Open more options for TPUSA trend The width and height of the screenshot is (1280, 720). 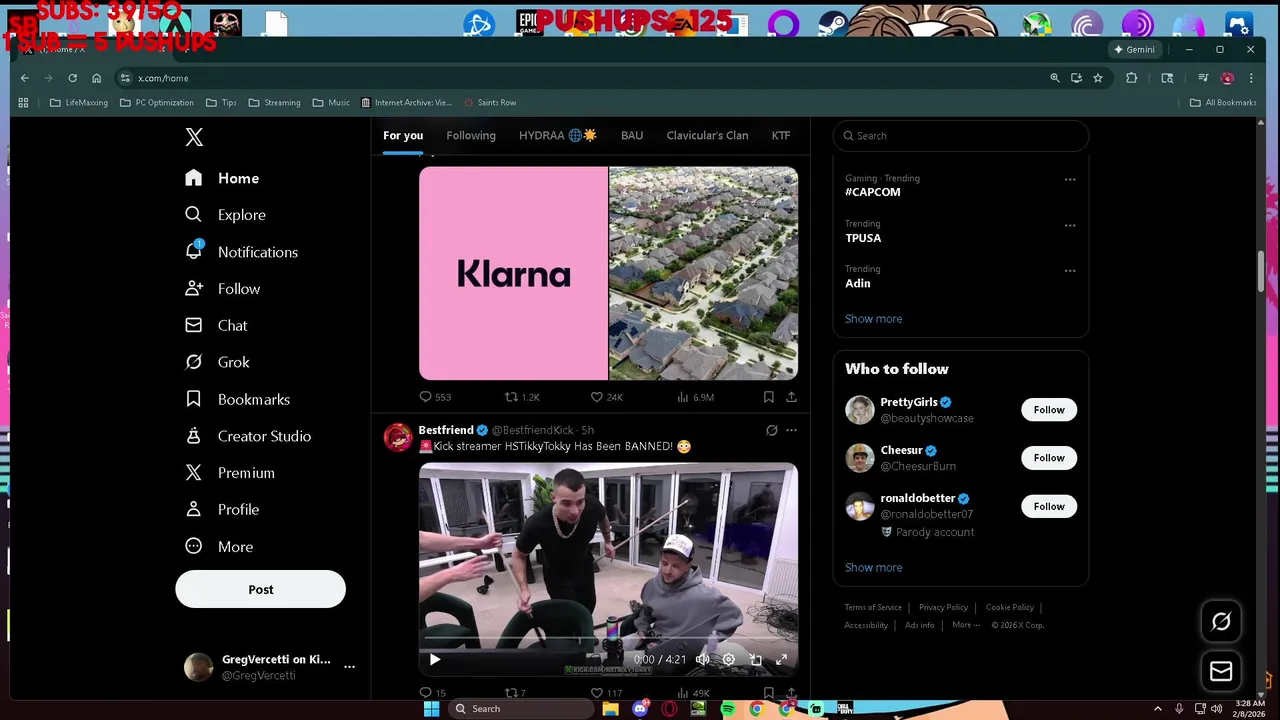(1070, 225)
